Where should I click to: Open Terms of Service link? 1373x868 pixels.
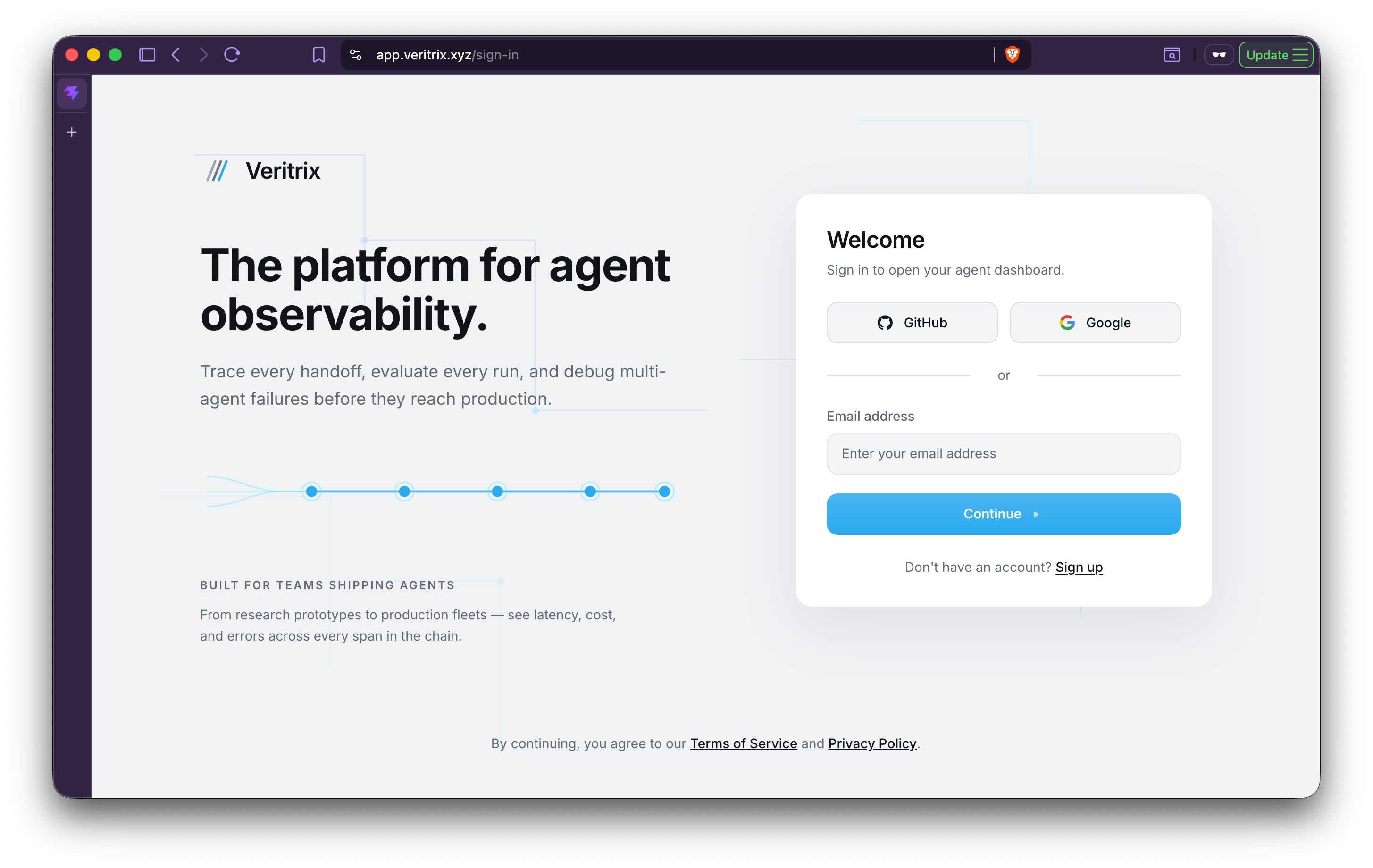click(x=744, y=743)
